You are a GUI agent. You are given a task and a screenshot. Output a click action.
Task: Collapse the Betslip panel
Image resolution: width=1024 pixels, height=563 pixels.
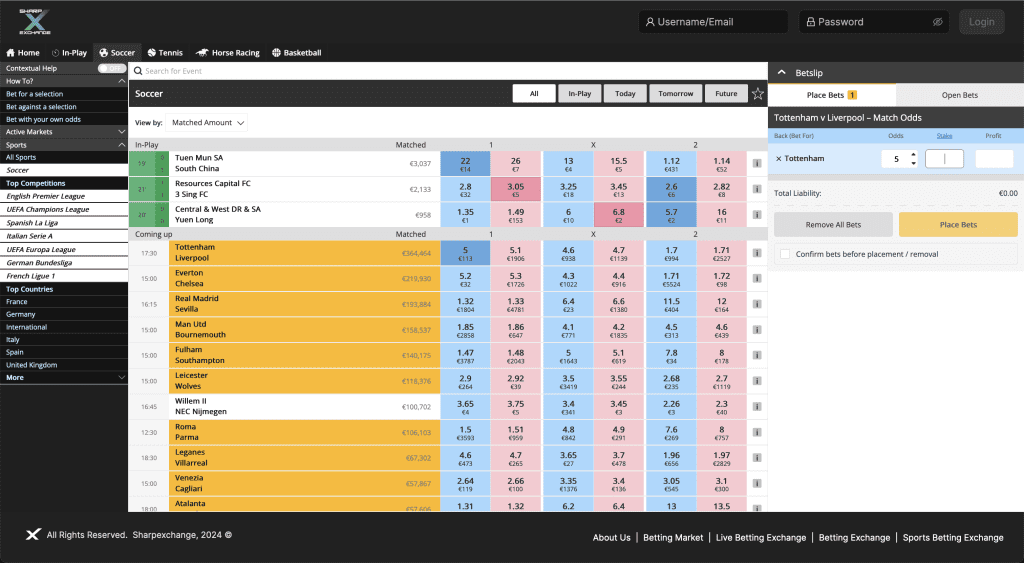click(782, 73)
